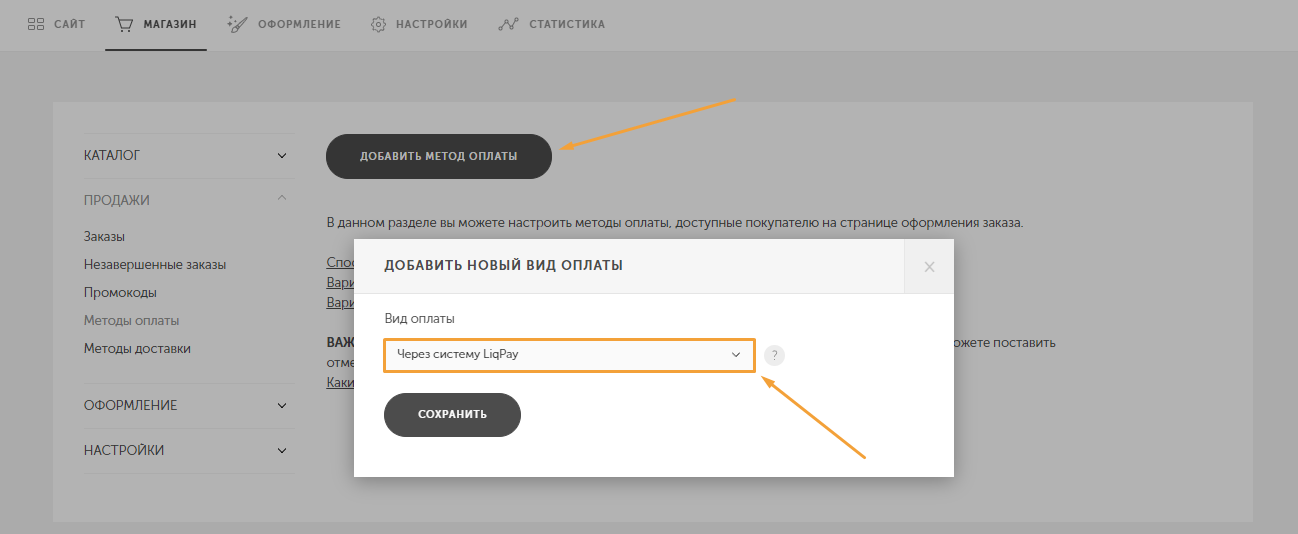Click the Сайт grid icon
This screenshot has height=534, width=1298.
pos(35,24)
